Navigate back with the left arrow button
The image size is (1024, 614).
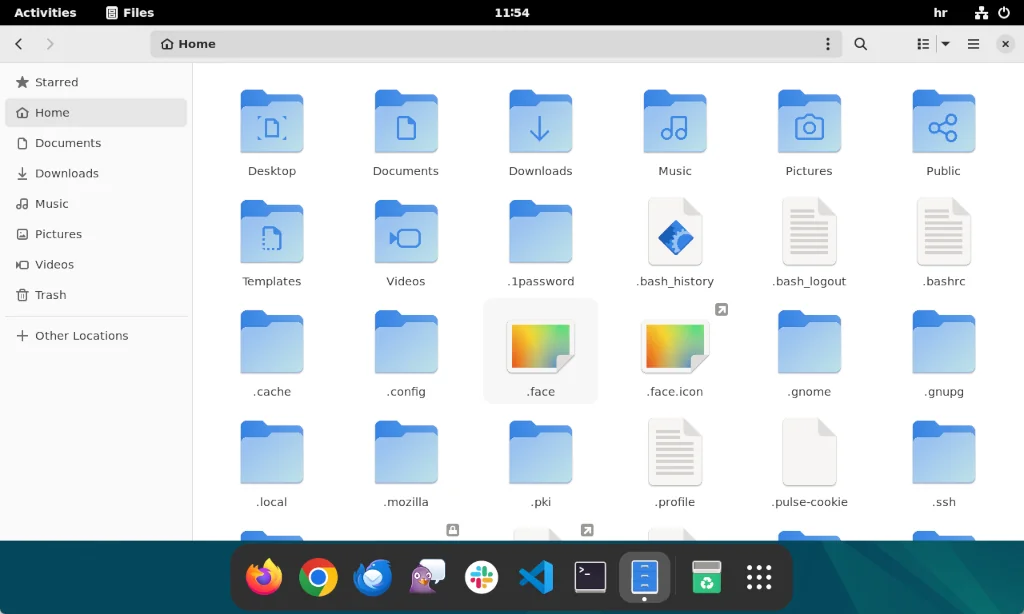(x=18, y=44)
